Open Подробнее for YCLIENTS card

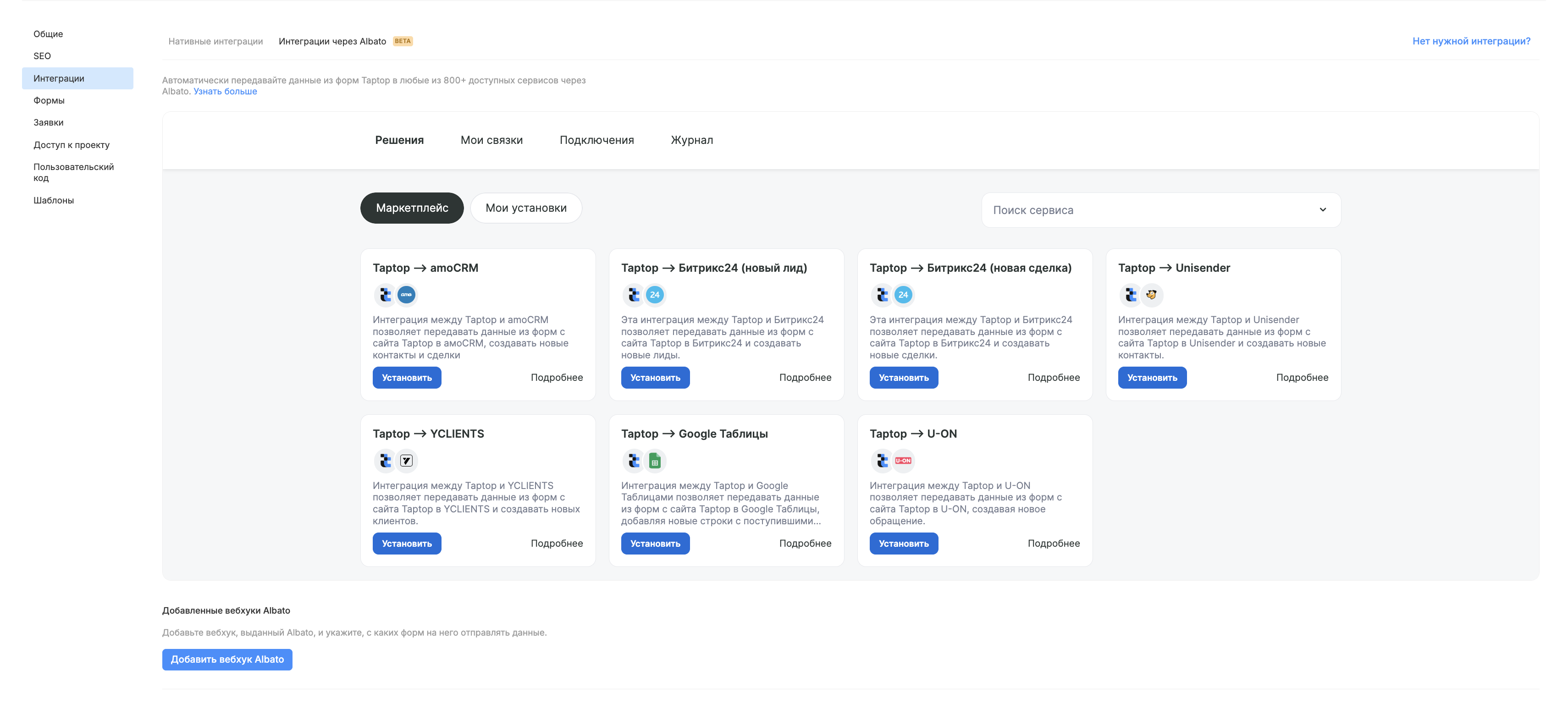[556, 544]
